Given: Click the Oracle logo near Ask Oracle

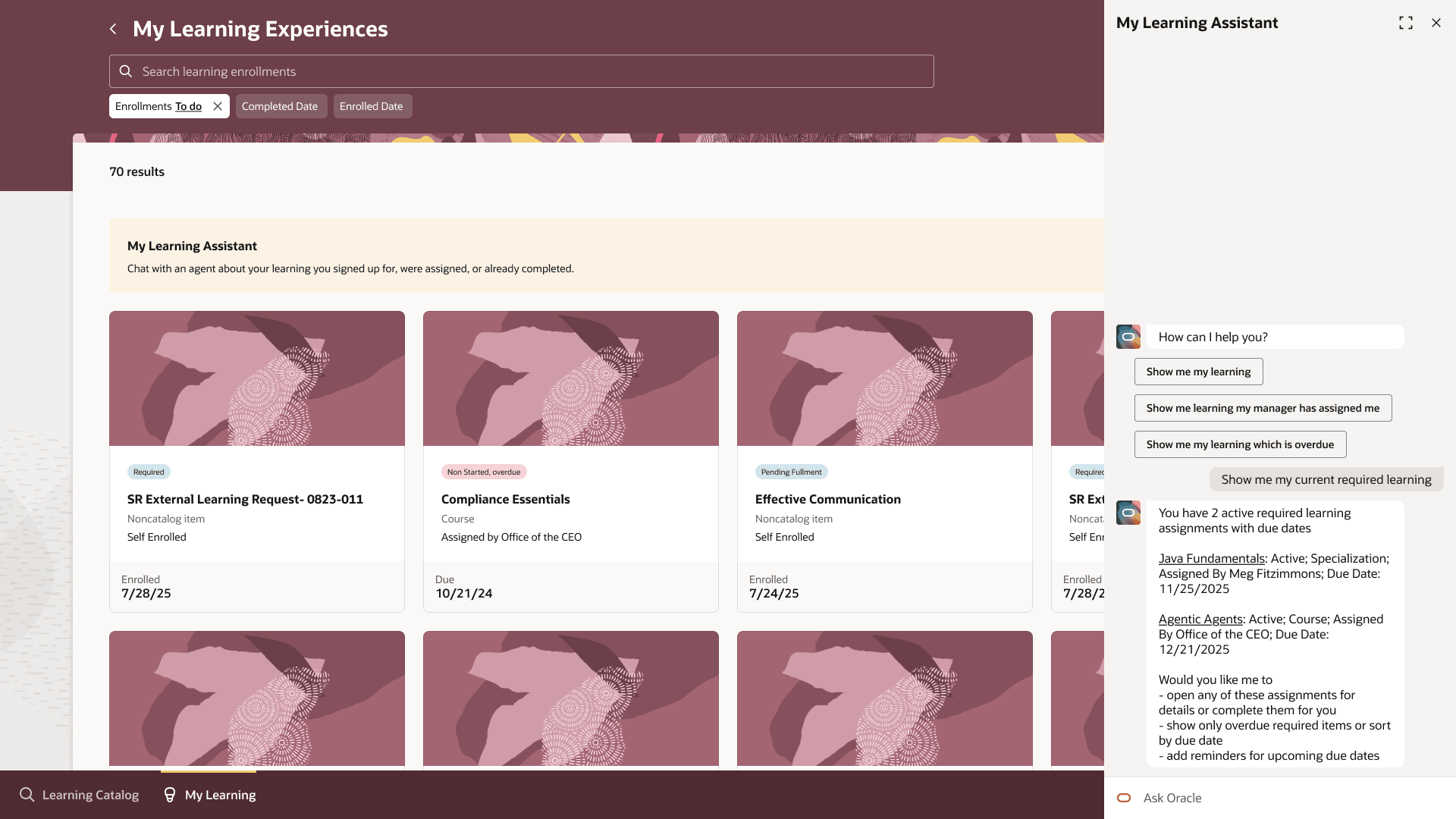Looking at the screenshot, I should (1124, 798).
